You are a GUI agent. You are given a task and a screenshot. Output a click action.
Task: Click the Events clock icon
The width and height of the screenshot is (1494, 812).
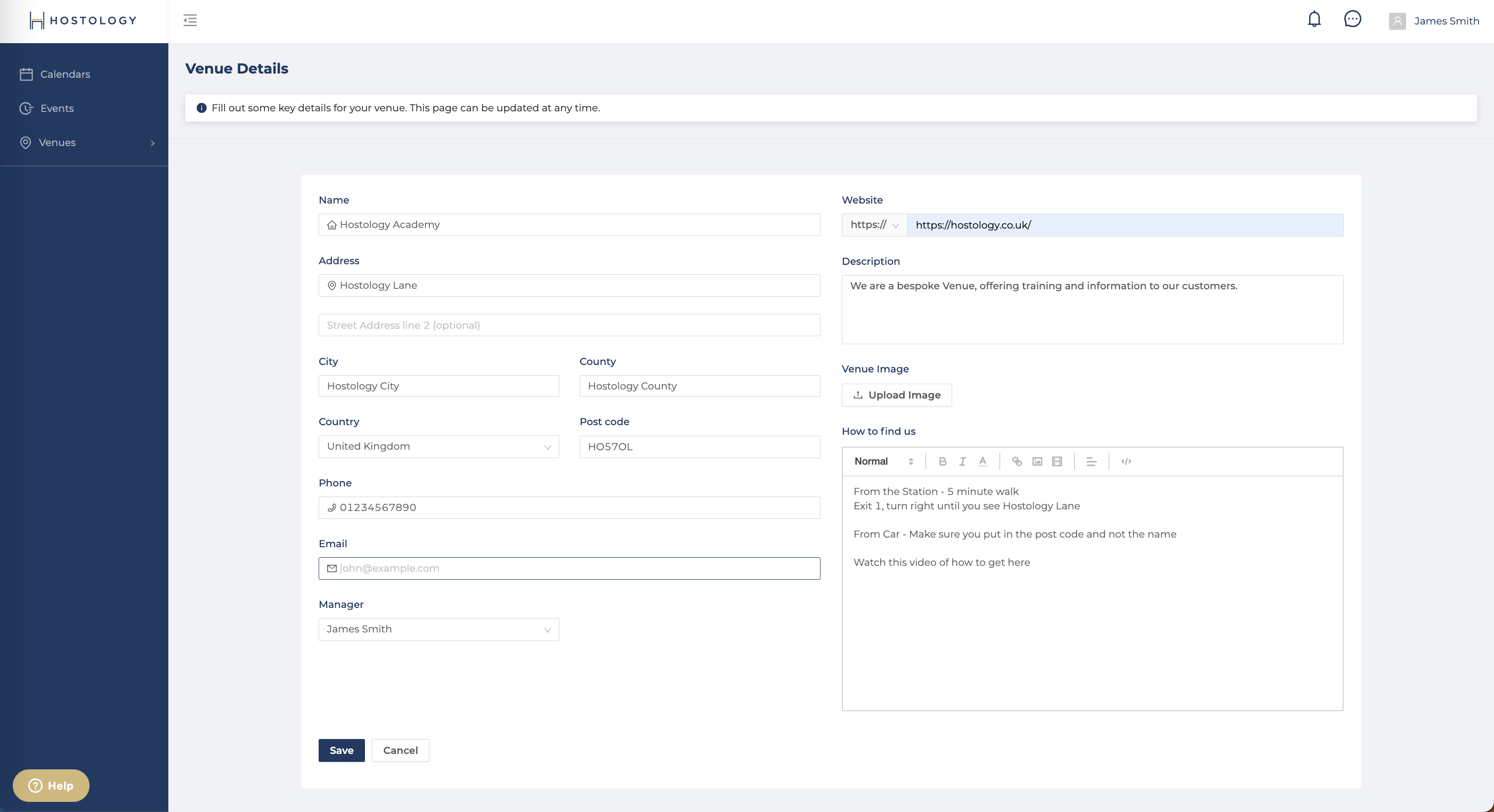point(26,109)
